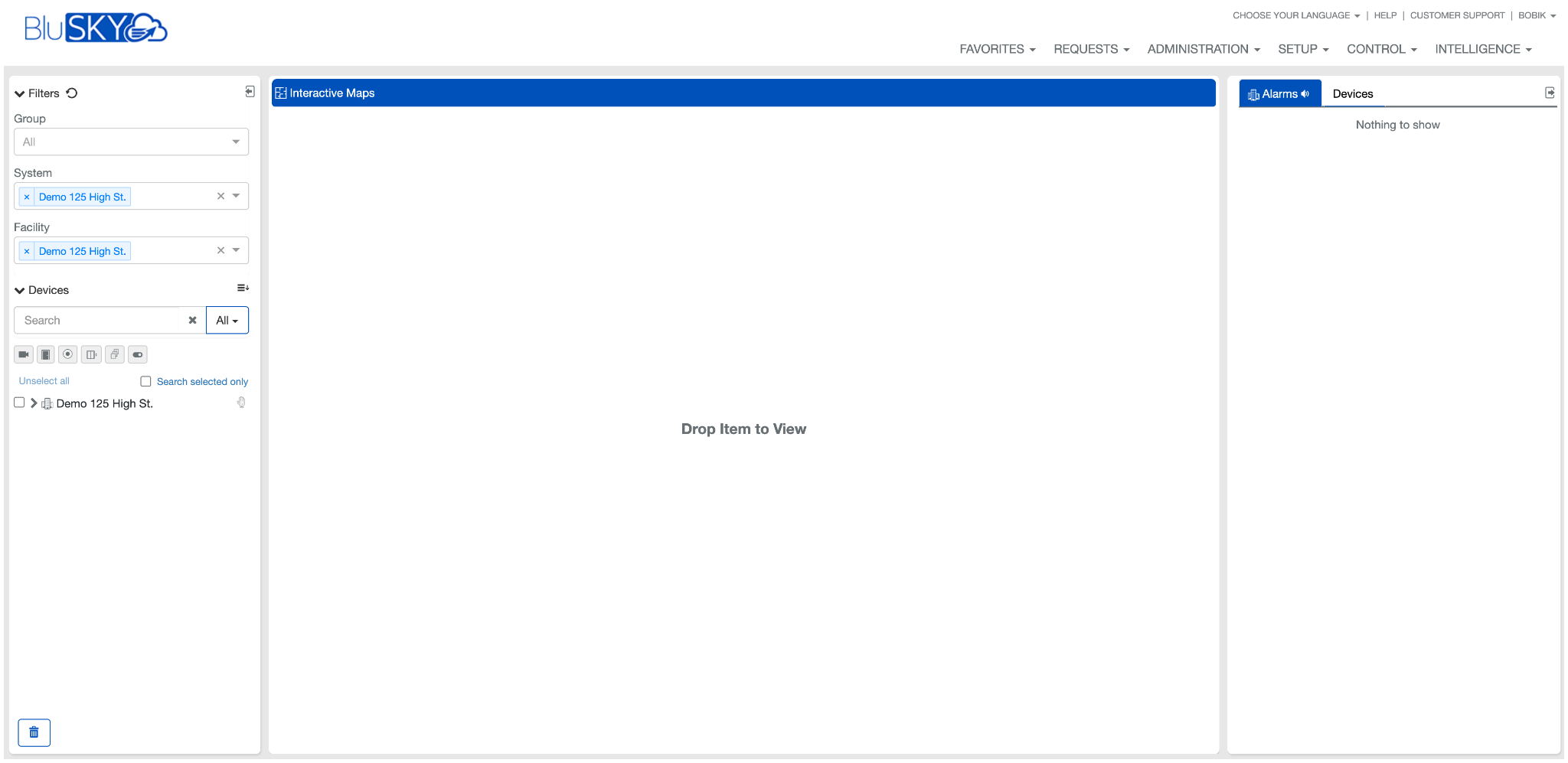Open the Group dropdown

click(131, 142)
